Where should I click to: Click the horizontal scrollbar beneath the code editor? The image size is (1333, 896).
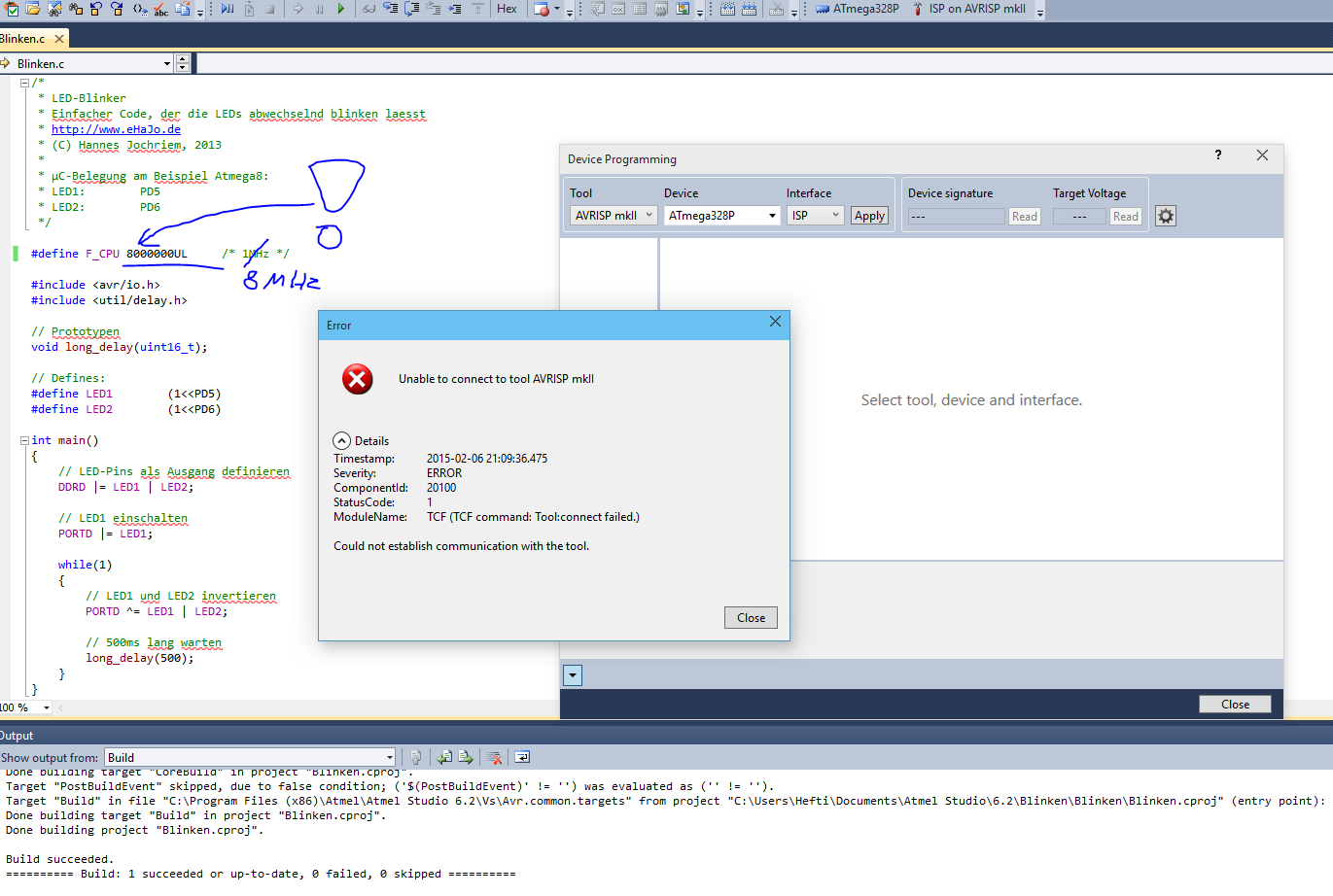(x=292, y=708)
